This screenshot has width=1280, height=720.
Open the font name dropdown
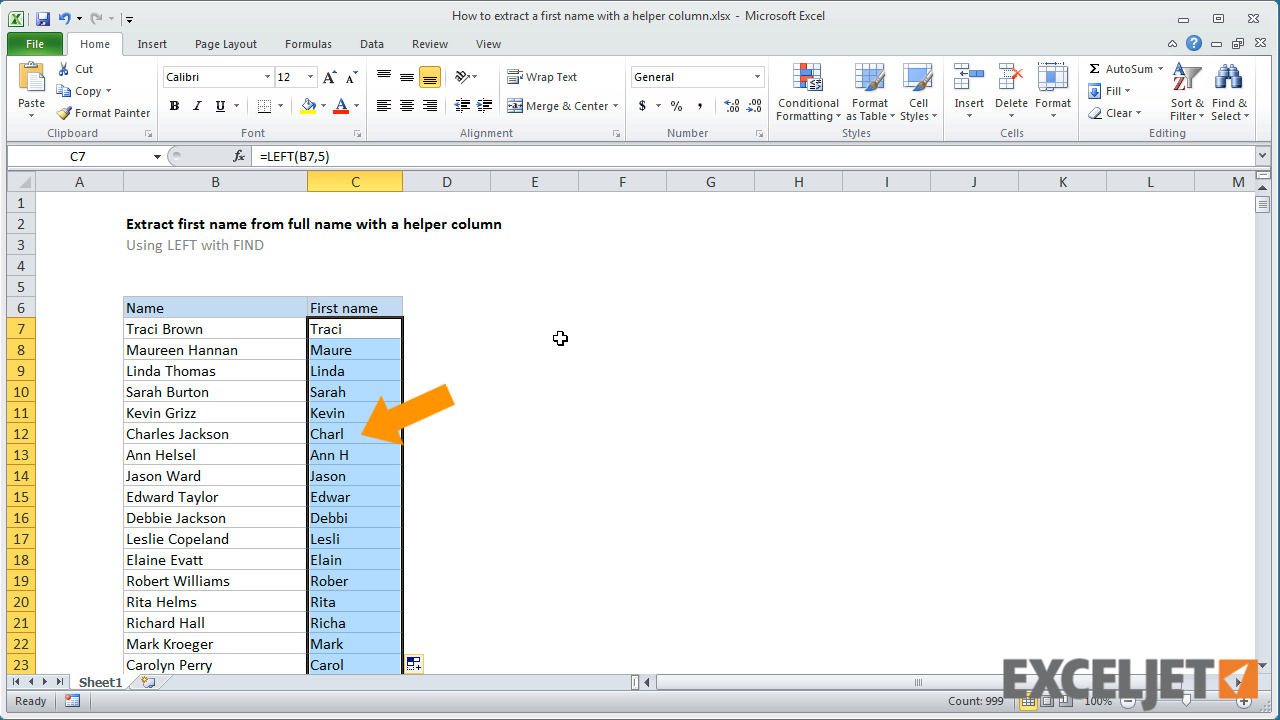click(x=268, y=76)
